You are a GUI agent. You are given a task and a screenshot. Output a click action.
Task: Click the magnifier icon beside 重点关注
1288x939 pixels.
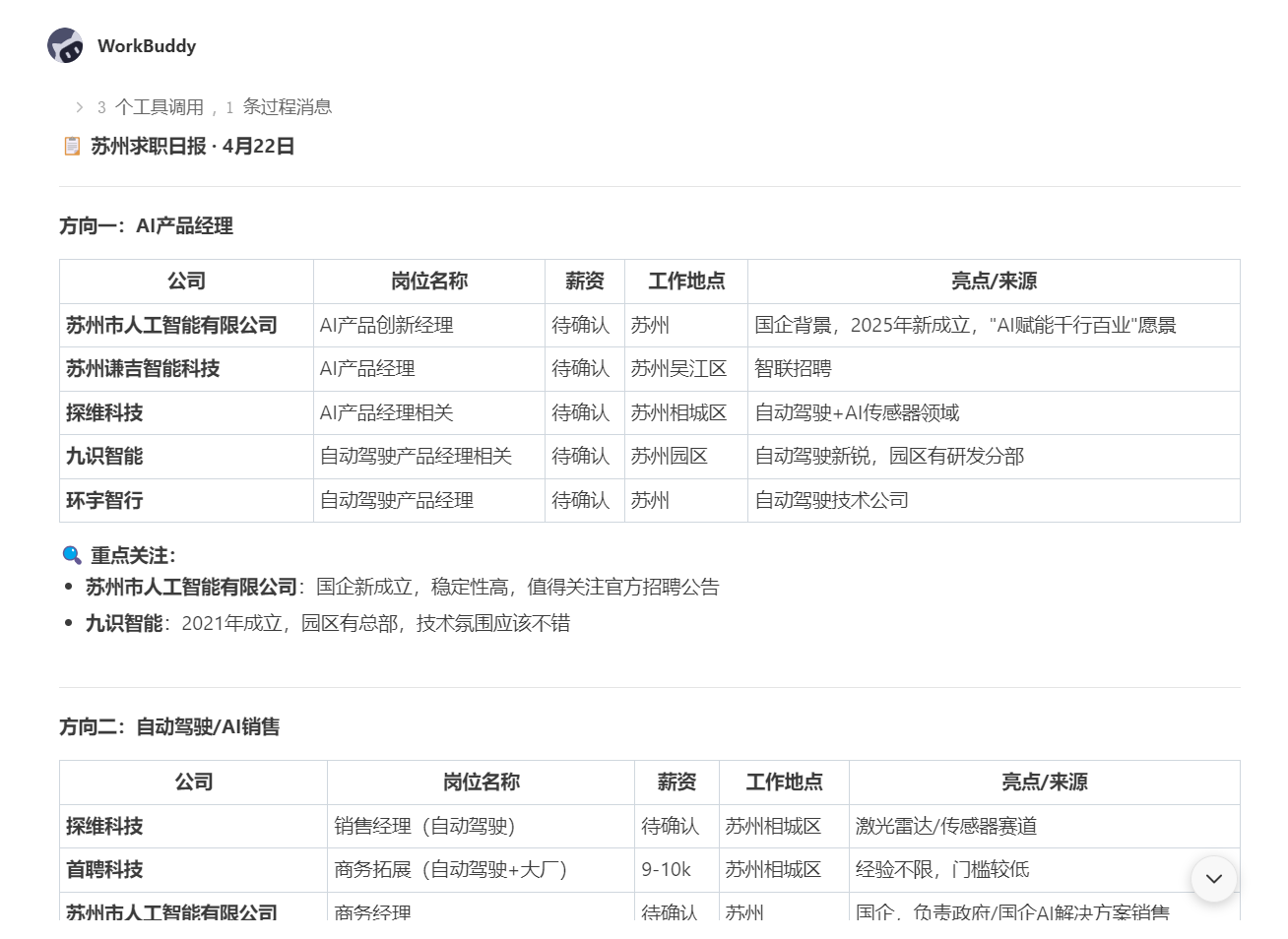click(x=72, y=555)
